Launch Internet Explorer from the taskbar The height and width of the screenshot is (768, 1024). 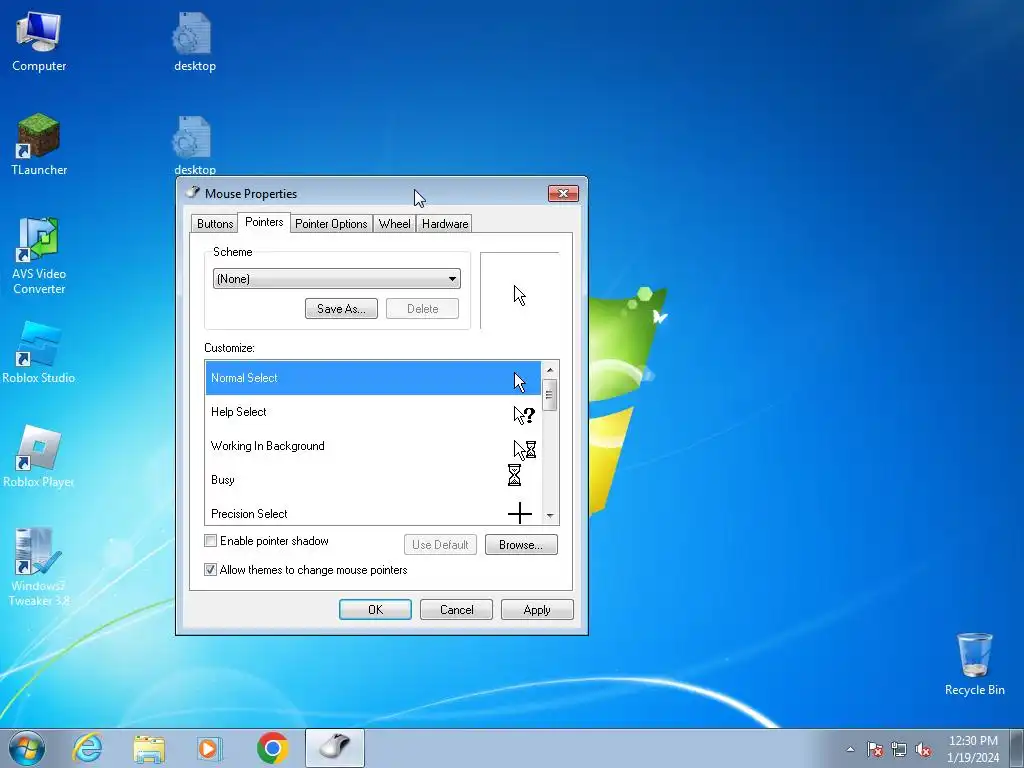click(x=88, y=748)
